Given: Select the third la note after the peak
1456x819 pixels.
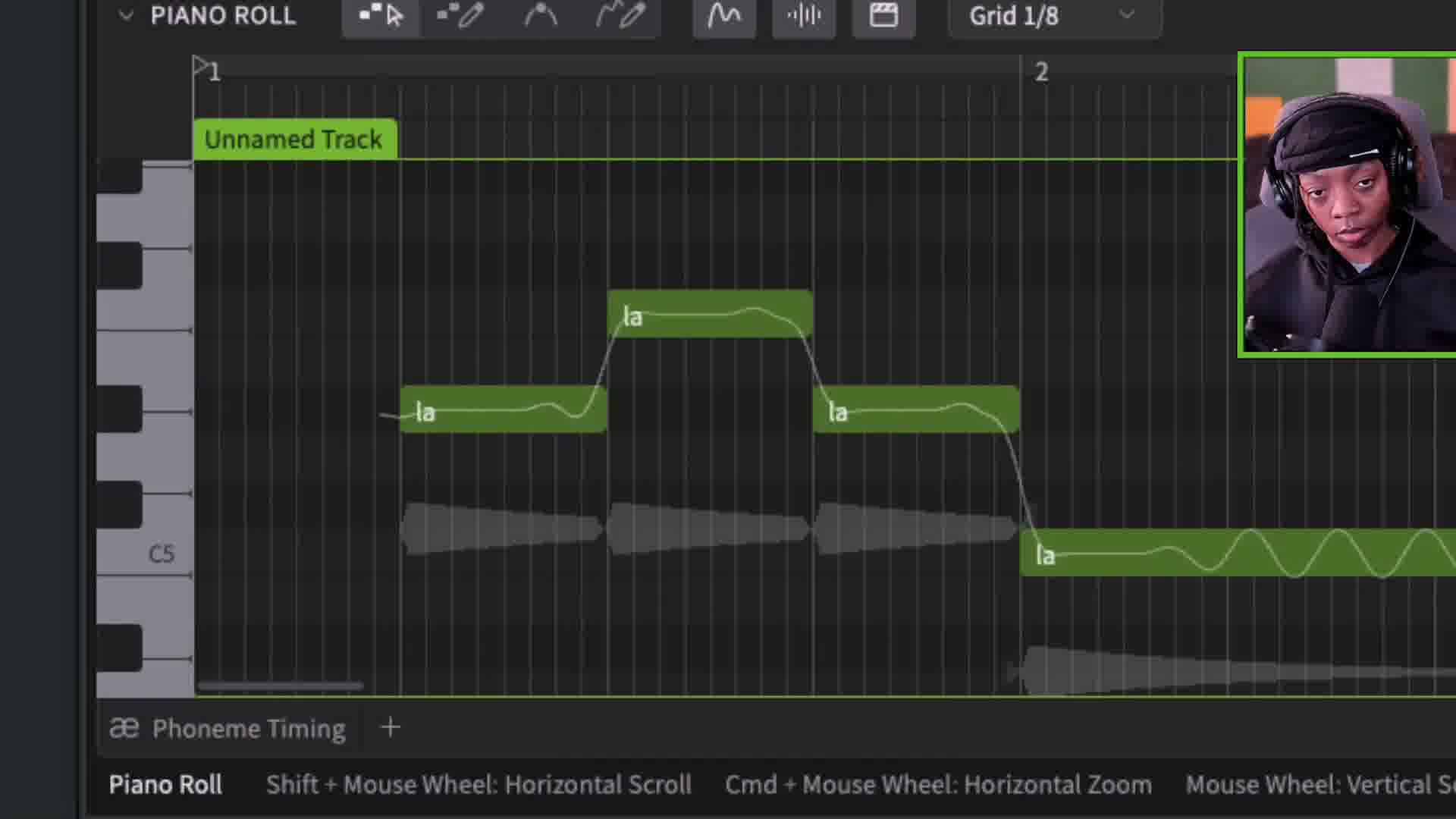Looking at the screenshot, I should 916,409.
